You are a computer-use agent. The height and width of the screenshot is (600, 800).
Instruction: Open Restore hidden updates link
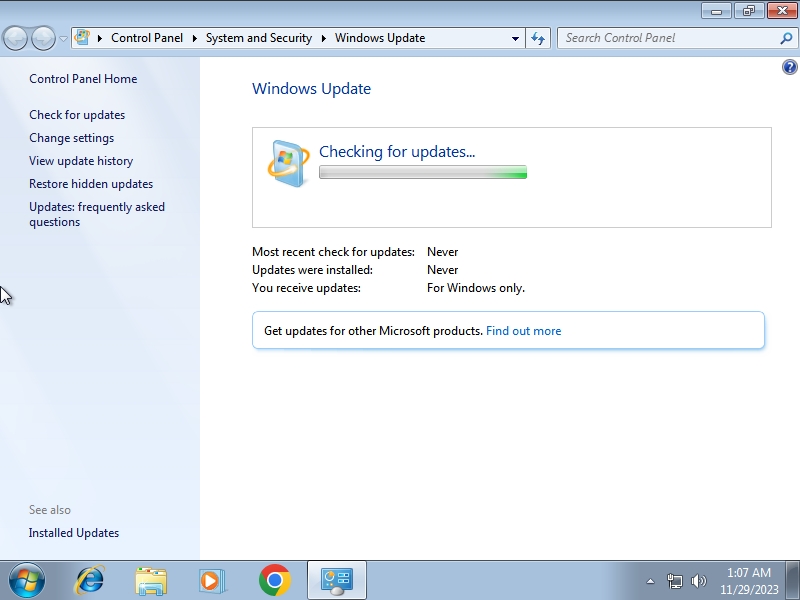91,184
